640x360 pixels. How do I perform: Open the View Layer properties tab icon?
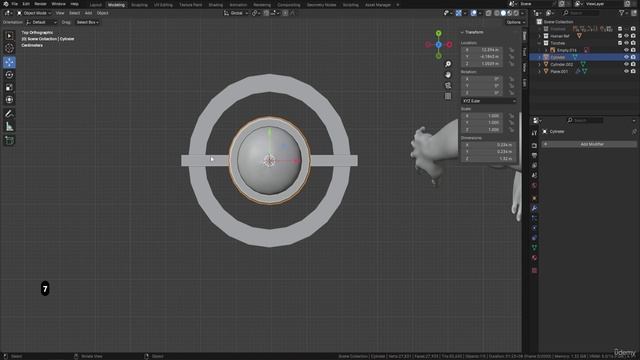tap(534, 165)
